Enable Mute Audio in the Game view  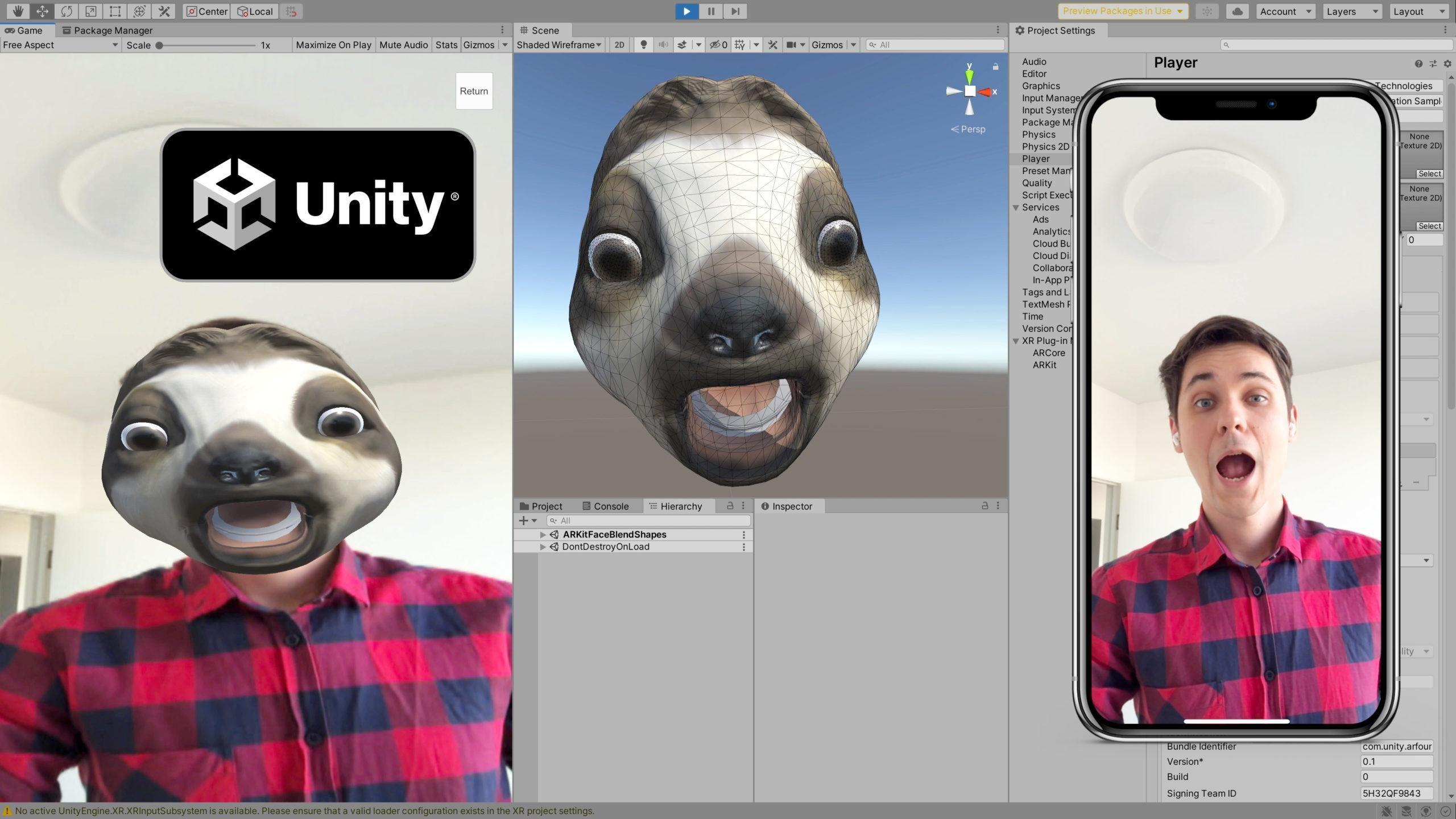[403, 44]
